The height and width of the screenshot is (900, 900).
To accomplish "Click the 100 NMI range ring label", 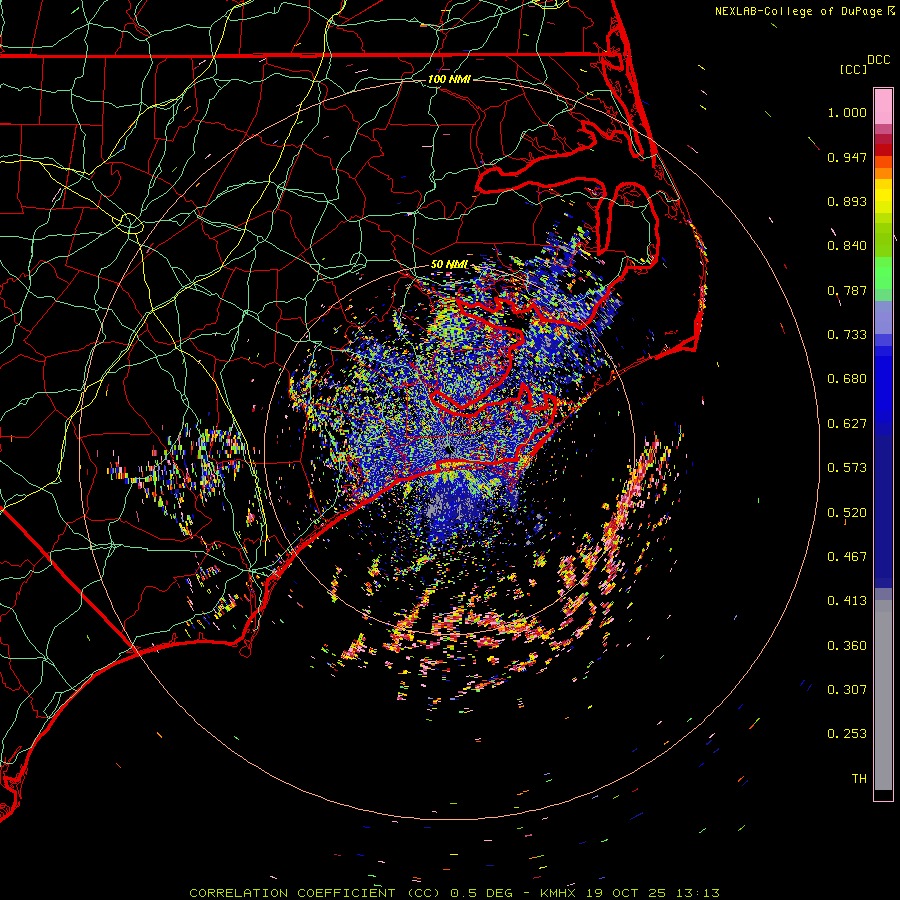I will (449, 79).
